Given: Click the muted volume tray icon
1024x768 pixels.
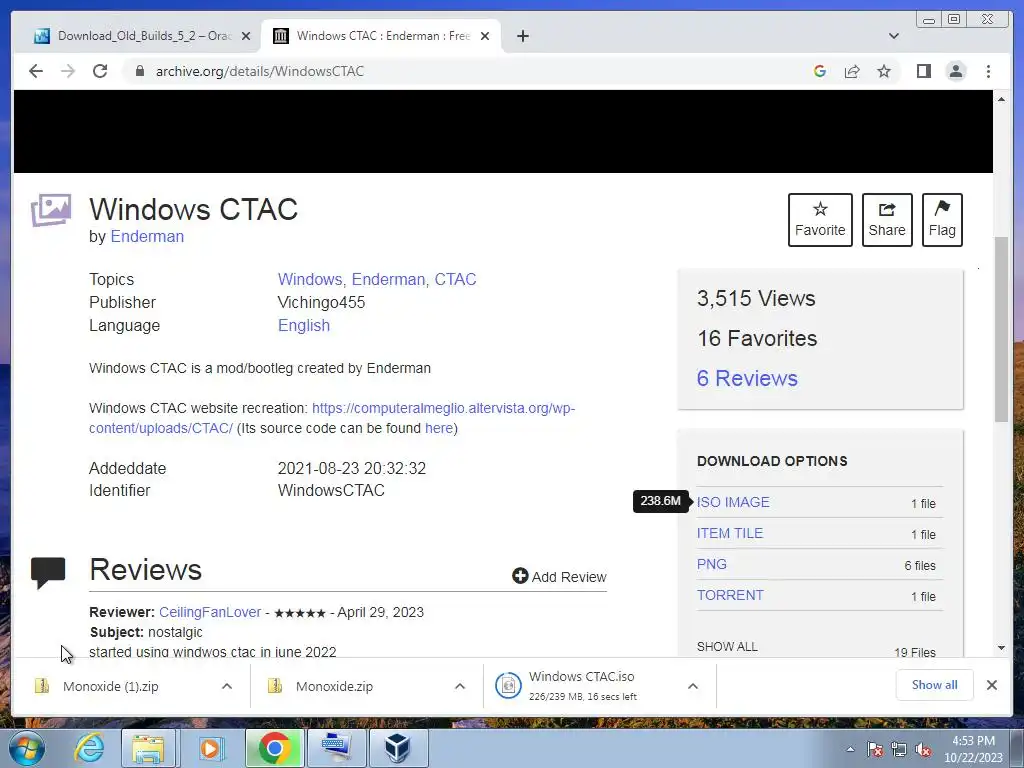Looking at the screenshot, I should (x=923, y=749).
